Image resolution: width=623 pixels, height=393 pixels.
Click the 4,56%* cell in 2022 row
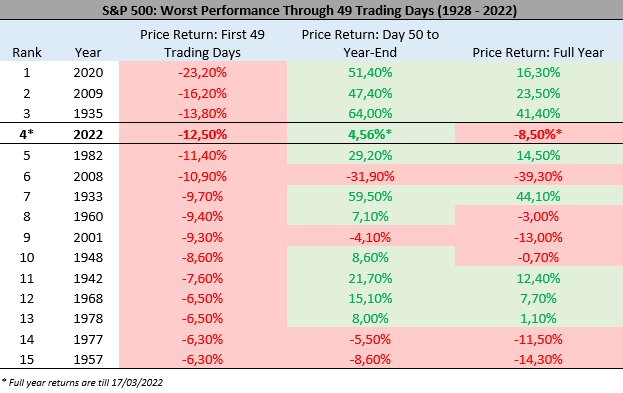(x=370, y=134)
